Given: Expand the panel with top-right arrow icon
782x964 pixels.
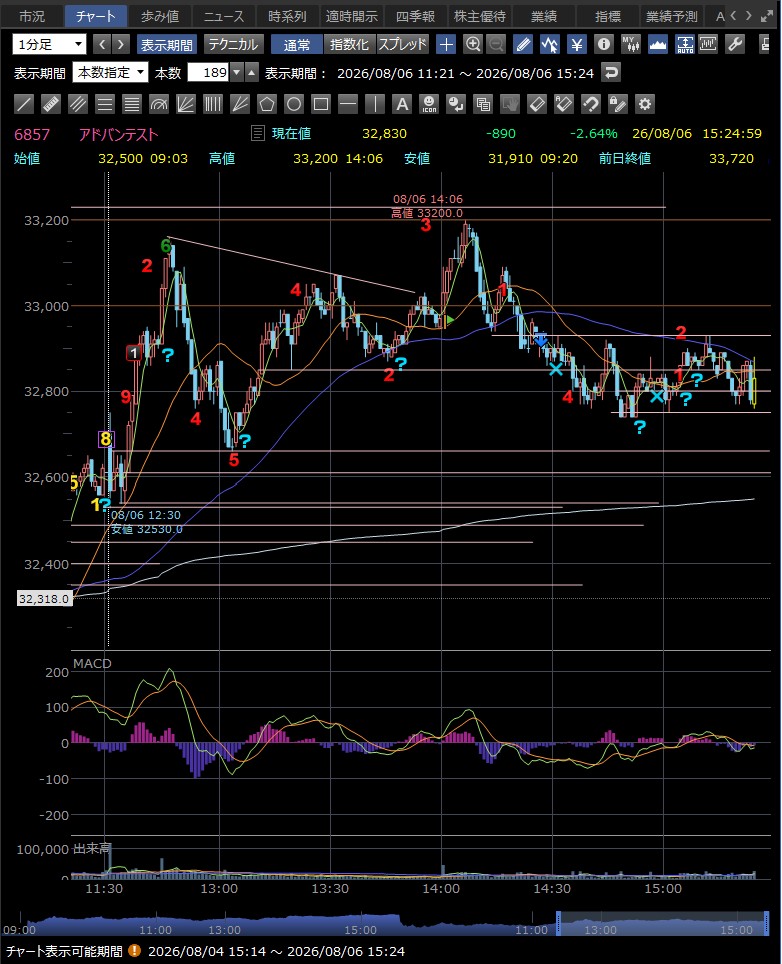Looking at the screenshot, I should pyautogui.click(x=767, y=16).
